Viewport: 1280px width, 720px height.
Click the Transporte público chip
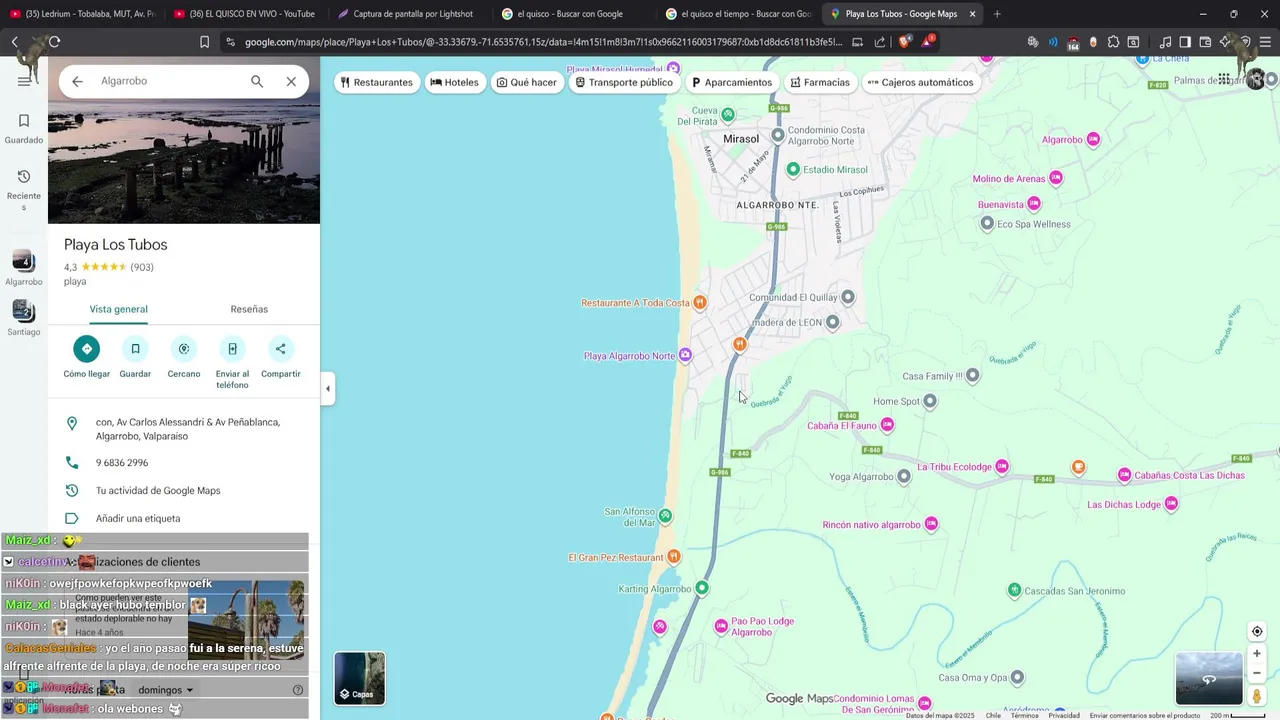pyautogui.click(x=624, y=82)
